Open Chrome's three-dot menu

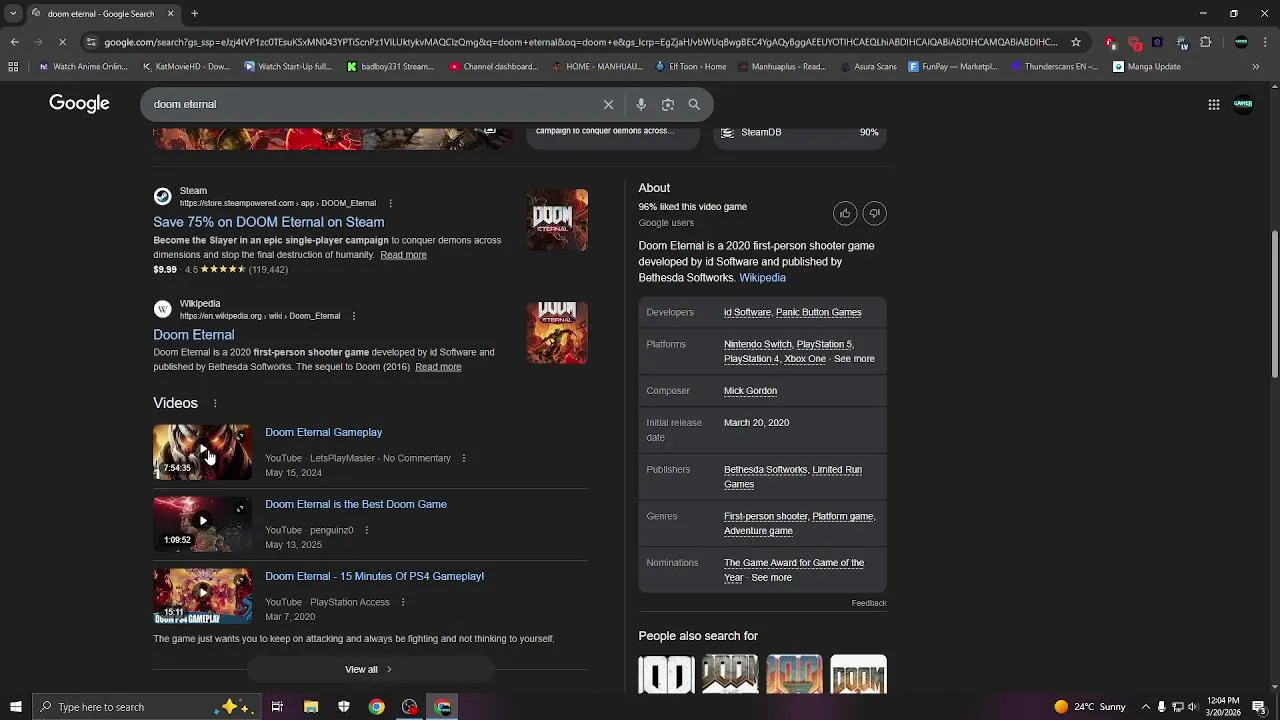1266,42
